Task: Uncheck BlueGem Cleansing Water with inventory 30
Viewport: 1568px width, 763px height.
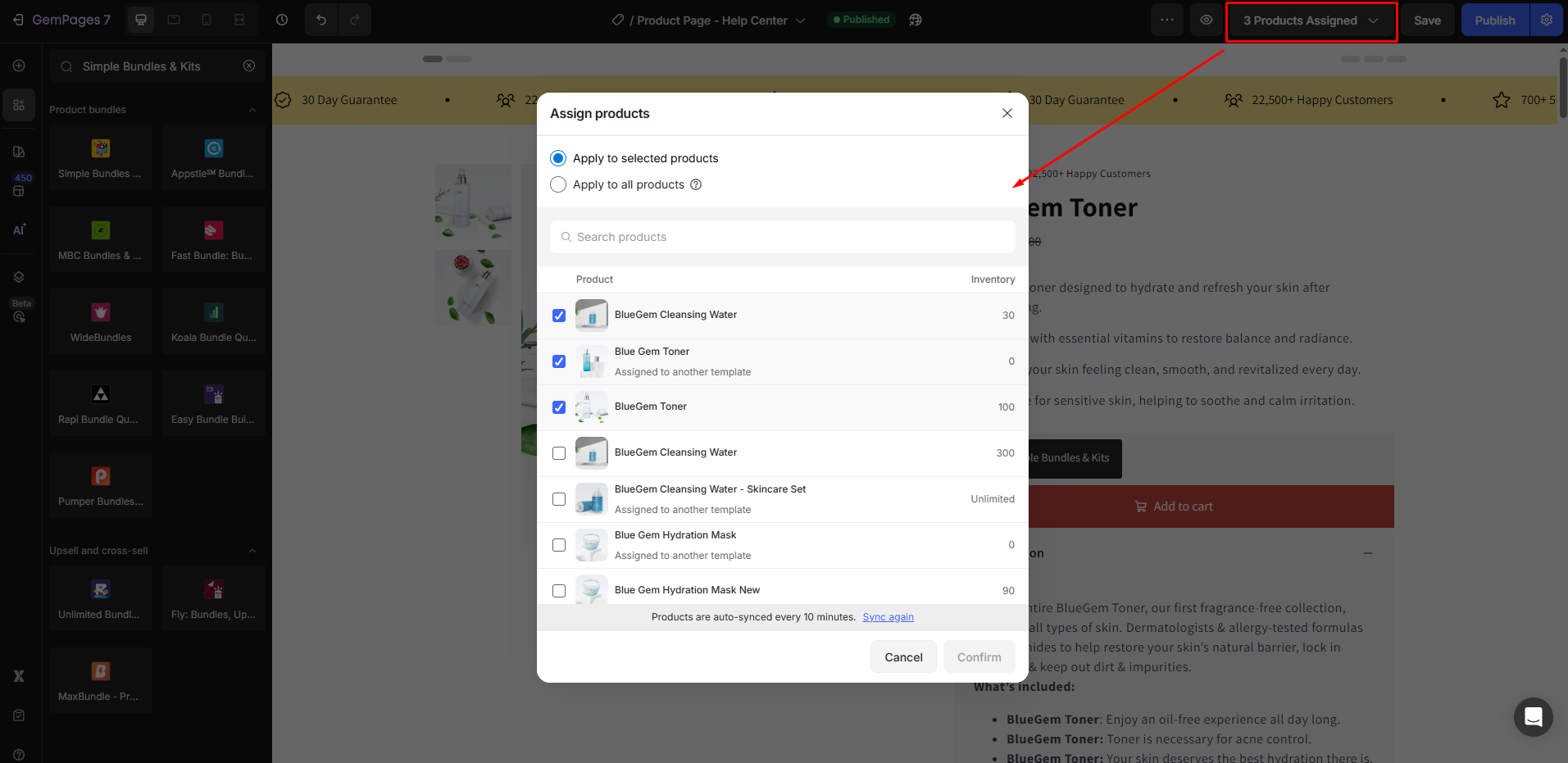Action: point(559,316)
